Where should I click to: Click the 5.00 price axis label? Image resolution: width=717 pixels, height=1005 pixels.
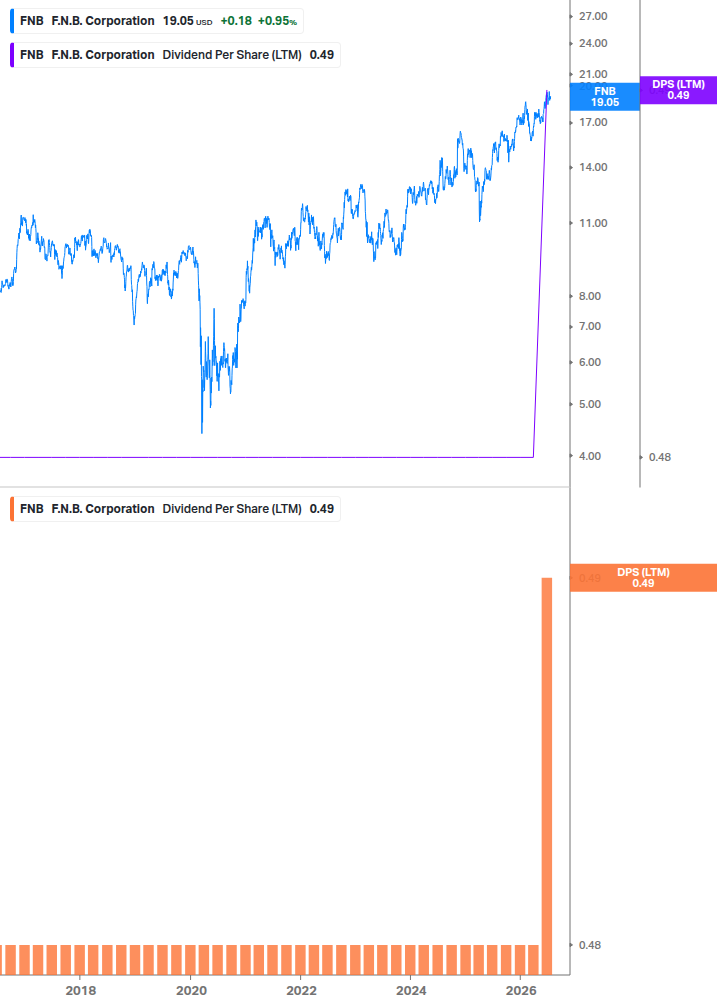[590, 404]
